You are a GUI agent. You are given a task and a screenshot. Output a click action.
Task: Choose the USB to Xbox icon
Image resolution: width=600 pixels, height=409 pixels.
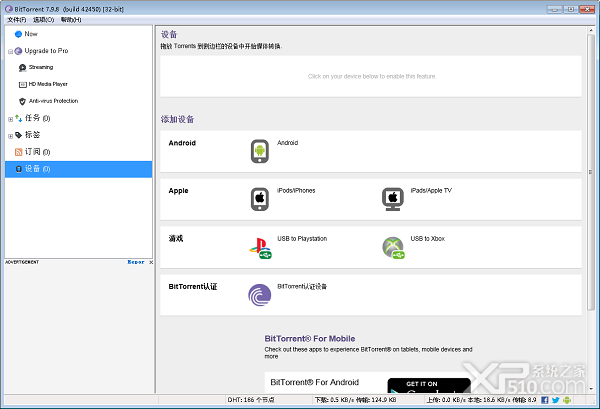click(x=393, y=248)
